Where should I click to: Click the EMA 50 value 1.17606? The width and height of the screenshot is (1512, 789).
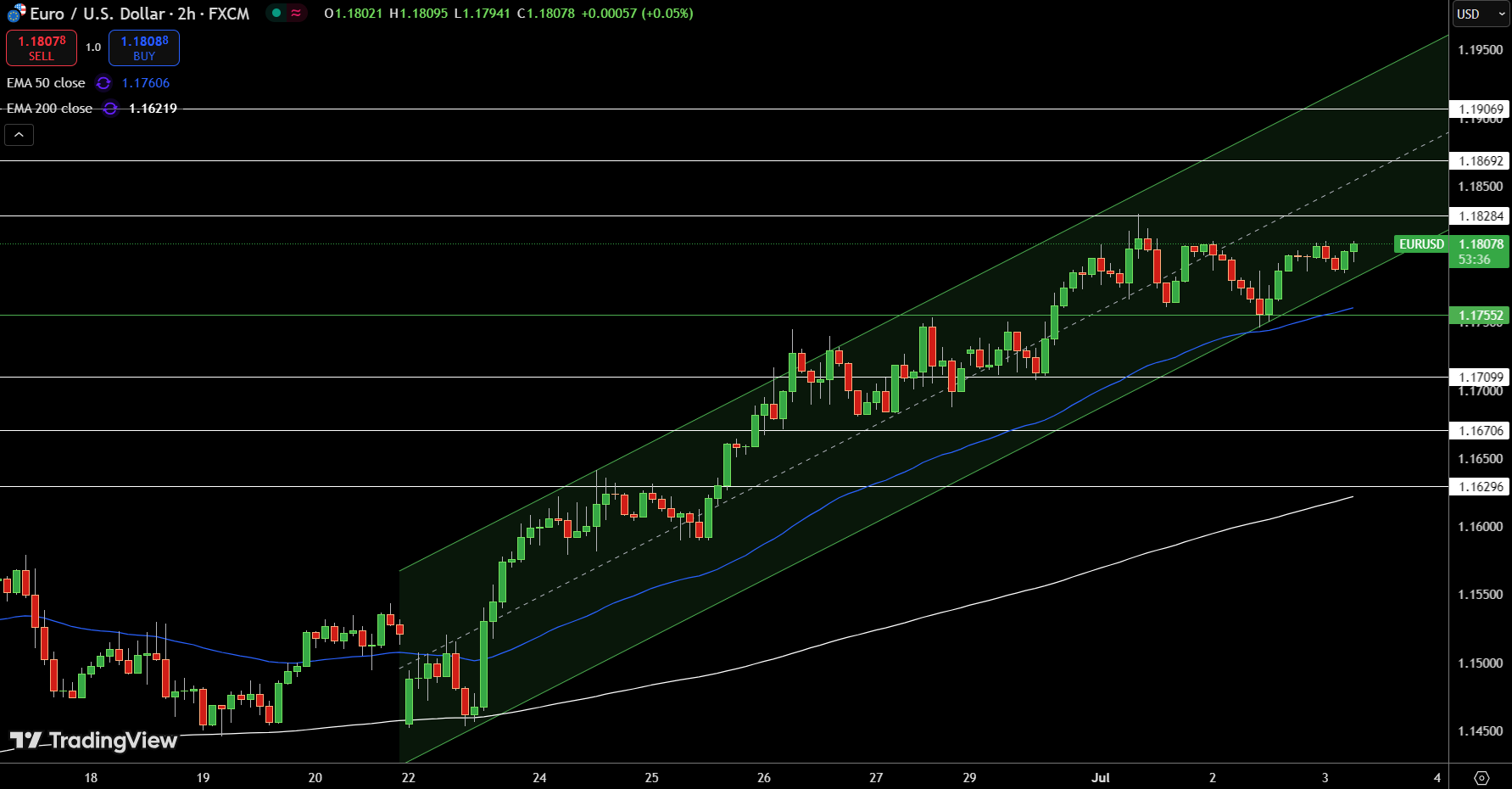[x=146, y=83]
